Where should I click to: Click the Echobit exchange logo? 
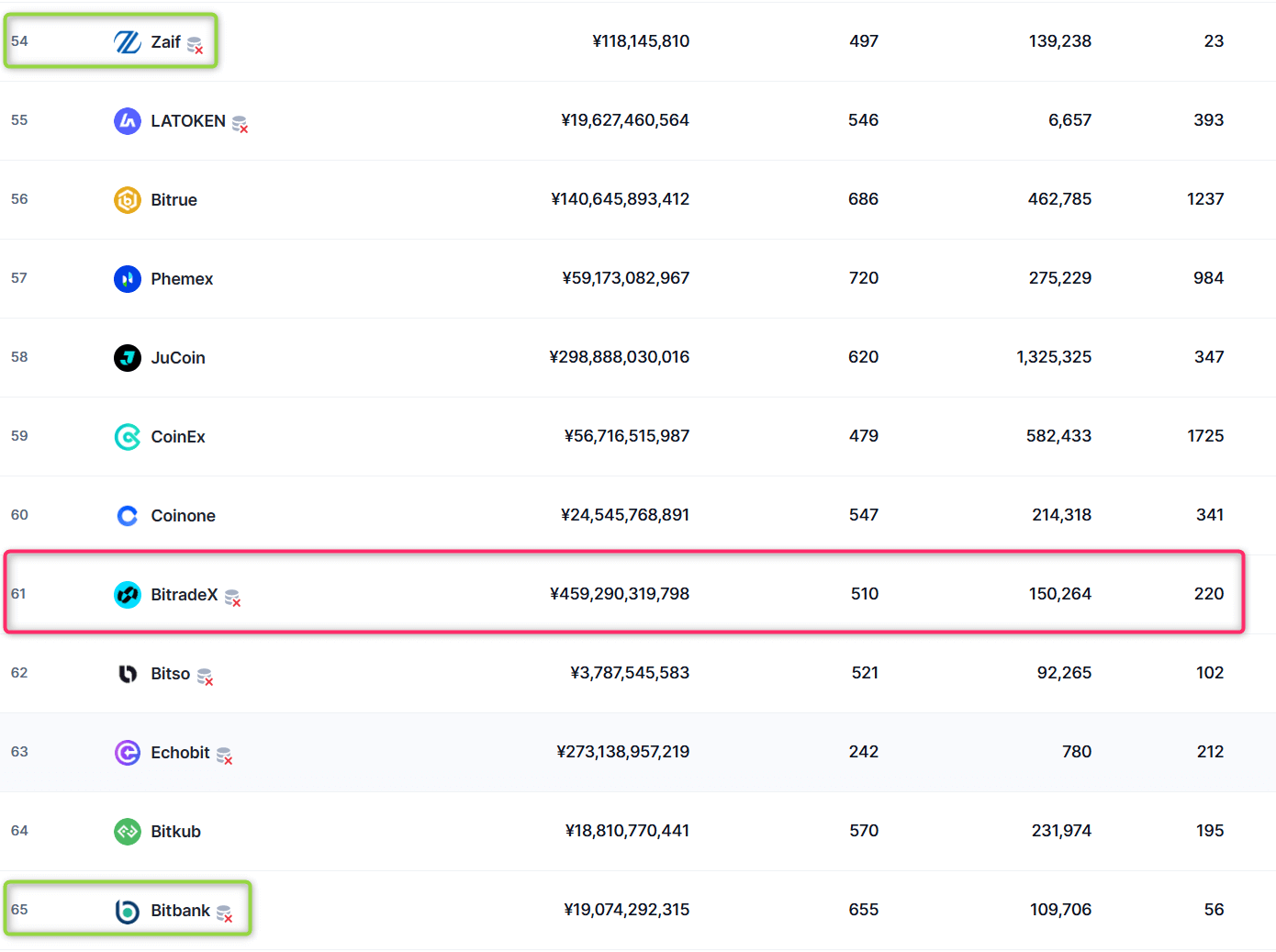click(127, 753)
